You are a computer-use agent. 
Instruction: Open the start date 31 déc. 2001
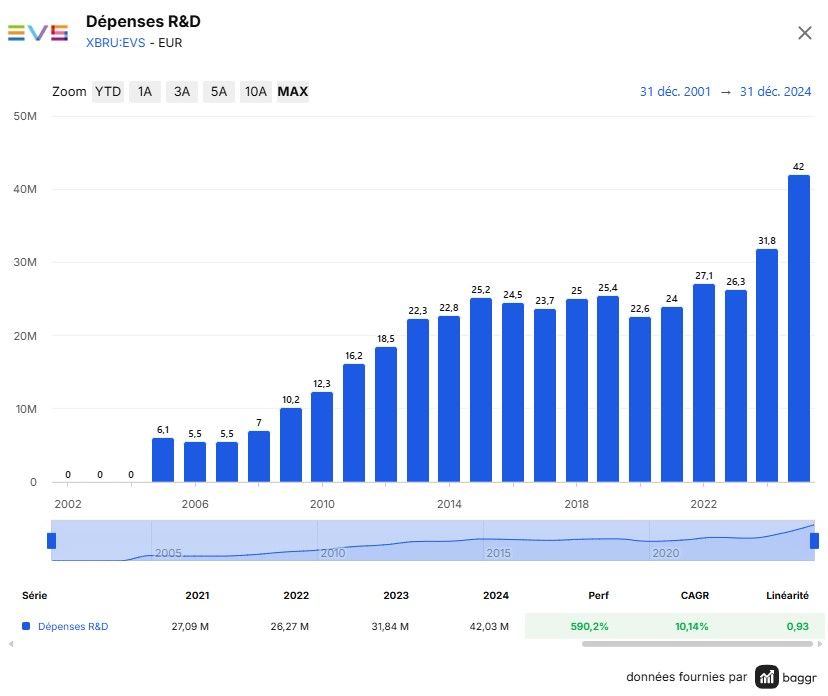(x=675, y=91)
